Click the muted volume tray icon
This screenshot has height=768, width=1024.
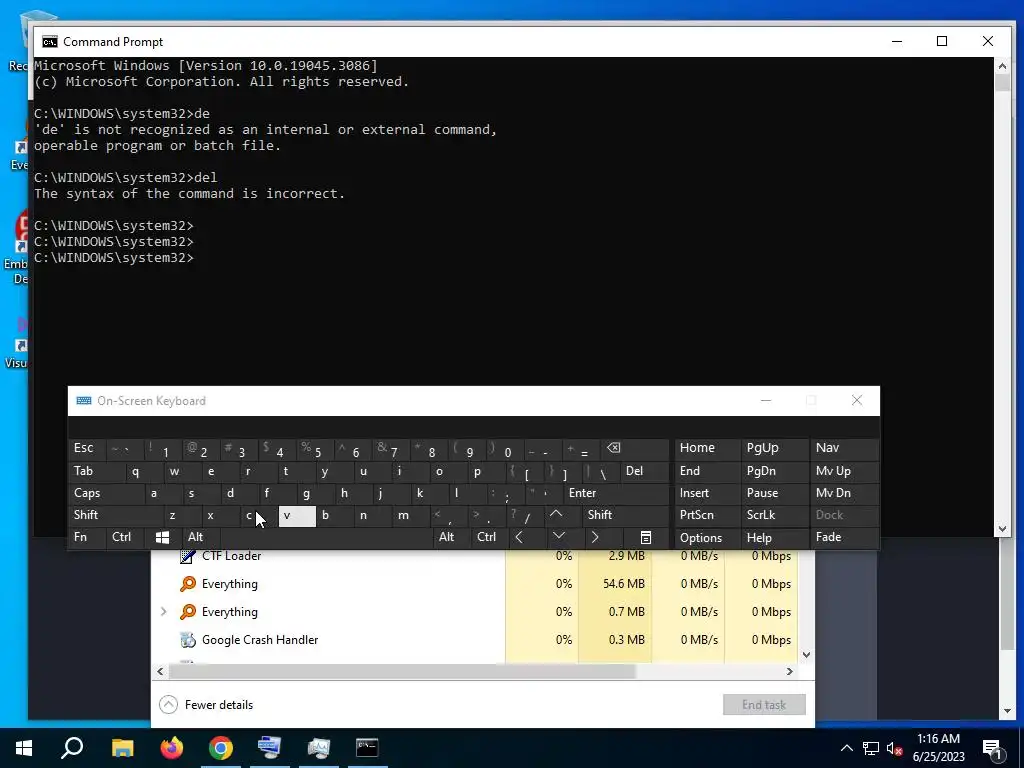tap(895, 748)
